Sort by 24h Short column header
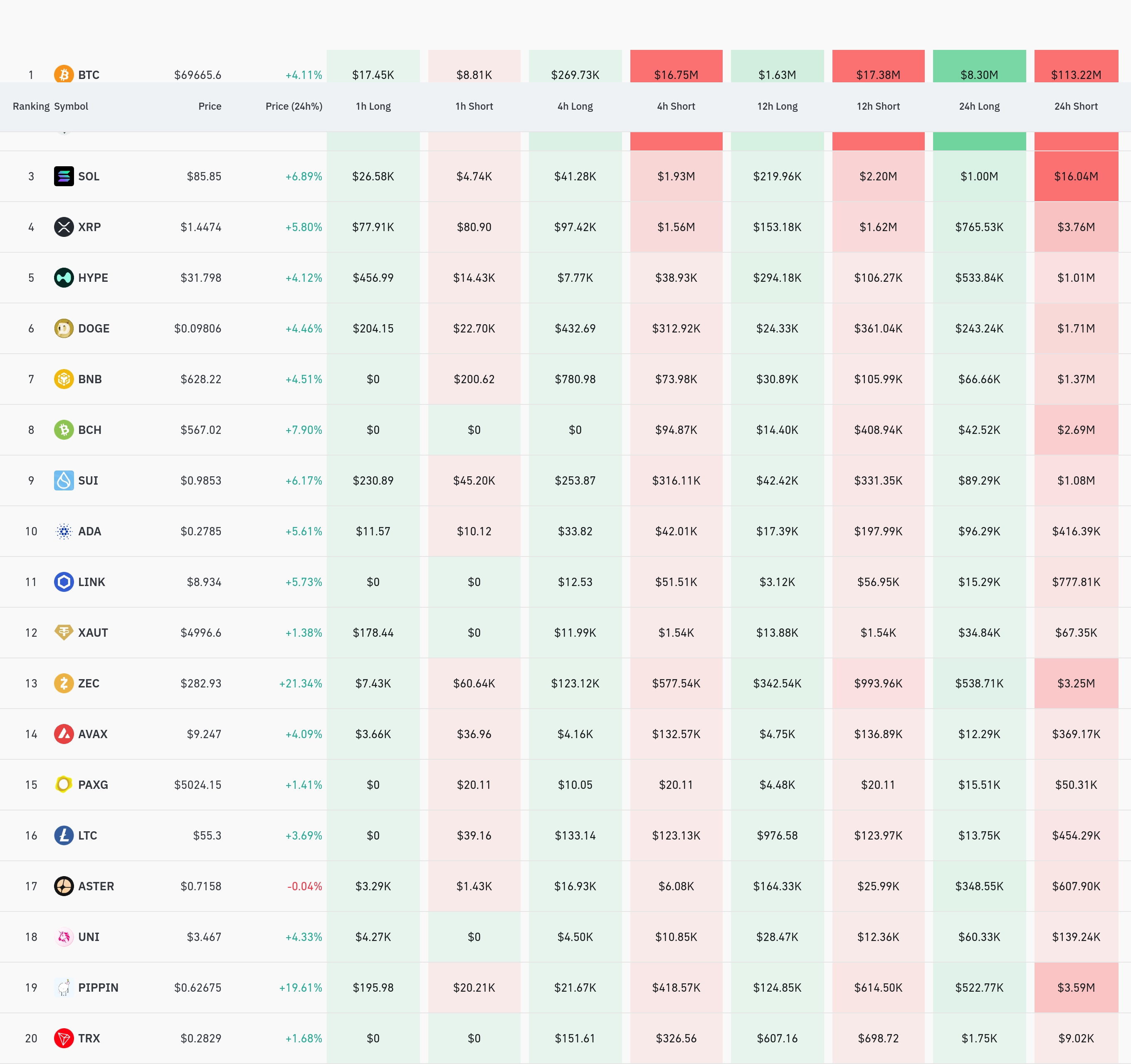 1075,106
